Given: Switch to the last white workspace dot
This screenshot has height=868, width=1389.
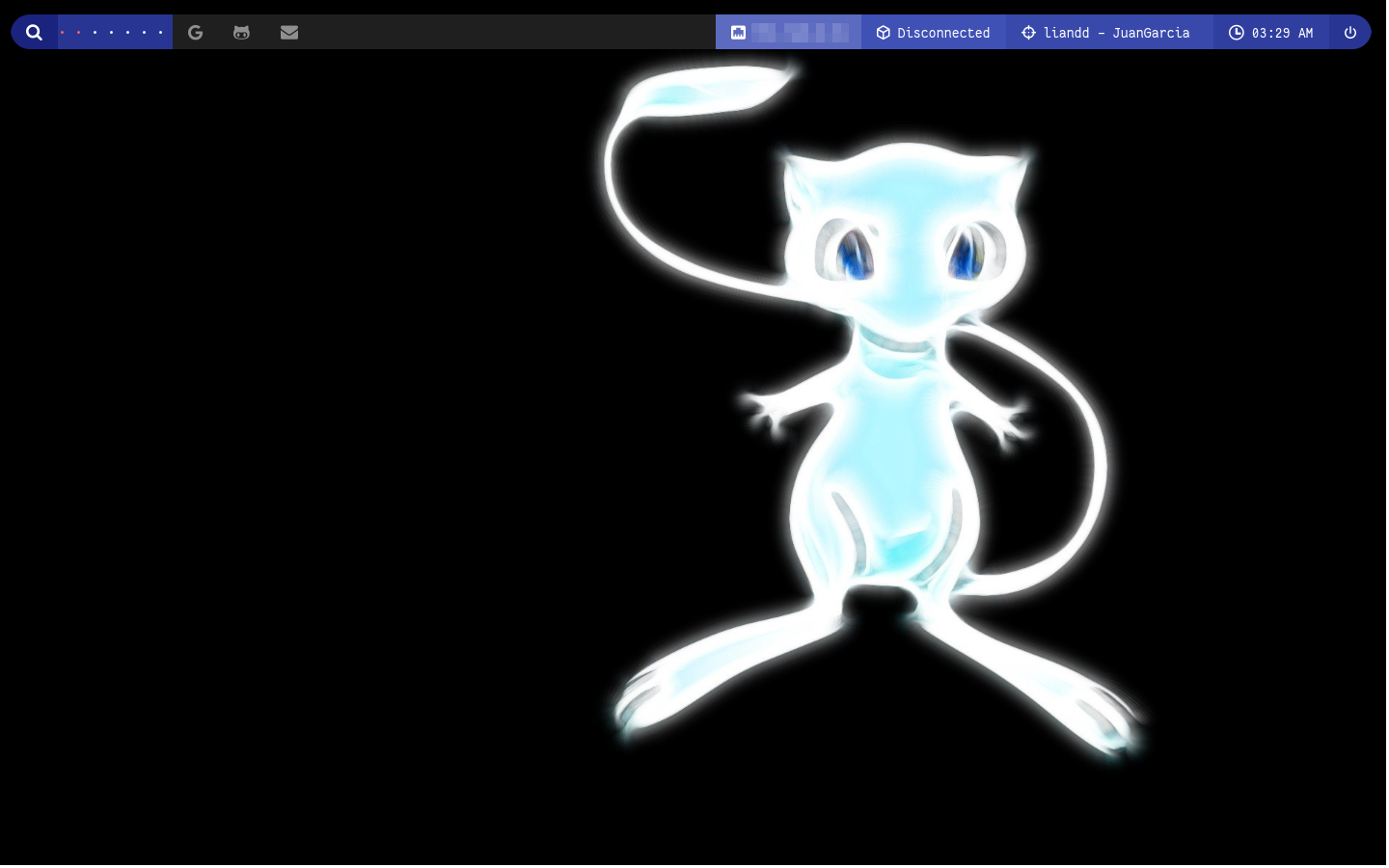Looking at the screenshot, I should (x=160, y=33).
